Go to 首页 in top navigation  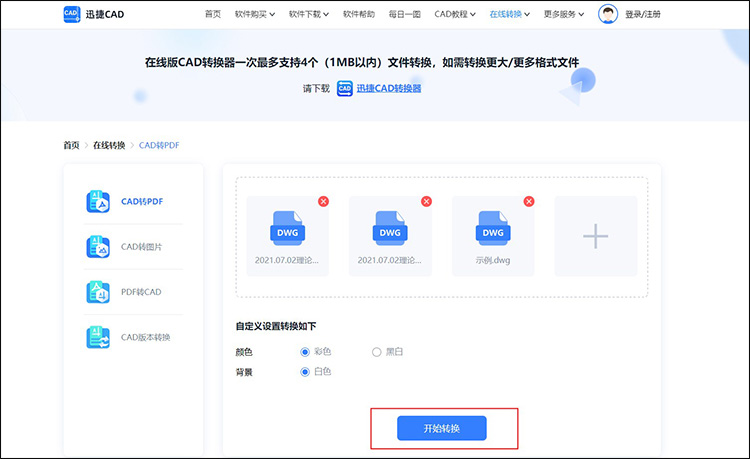point(213,14)
